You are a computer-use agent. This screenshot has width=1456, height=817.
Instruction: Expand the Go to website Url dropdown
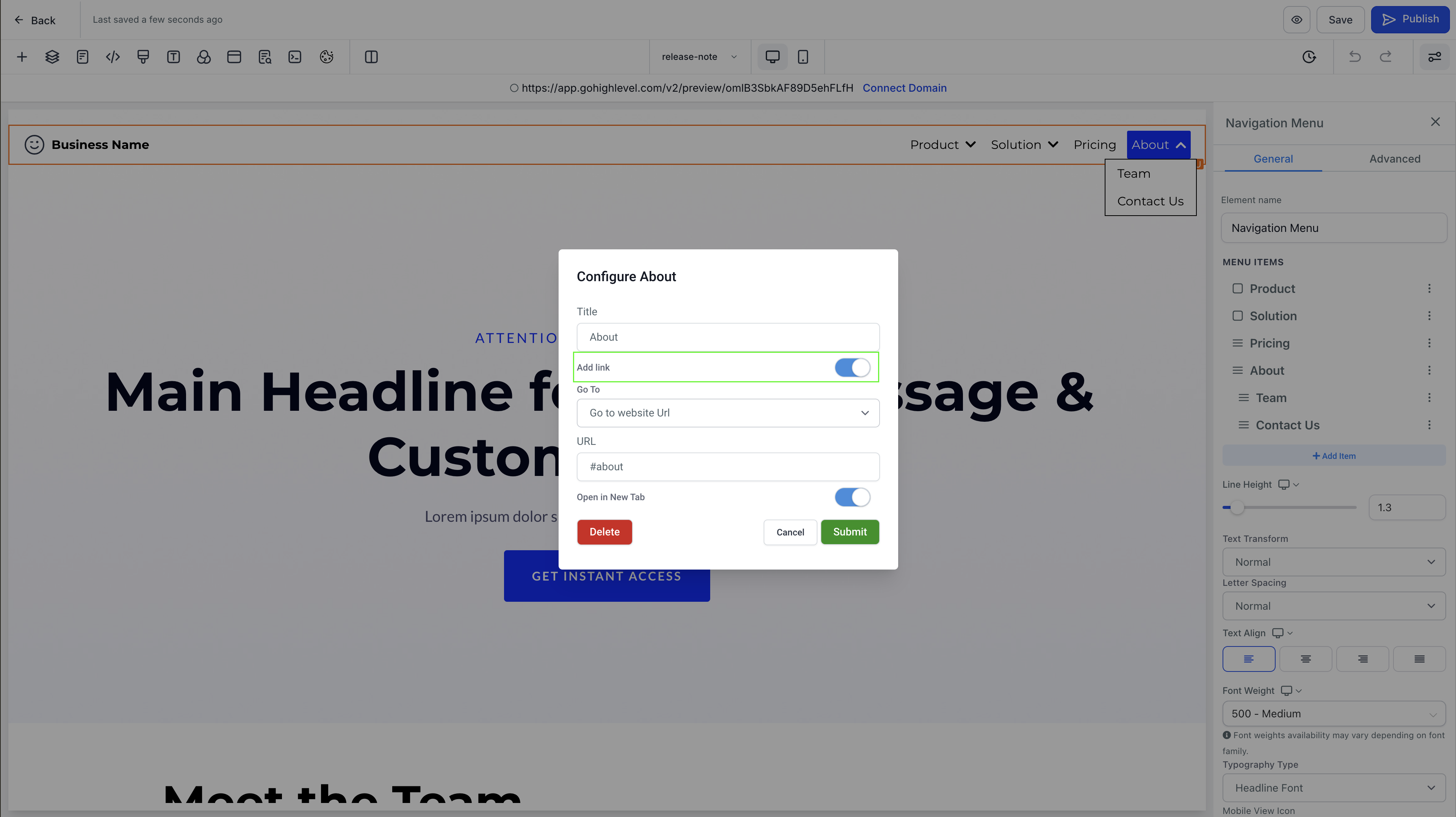tap(728, 413)
